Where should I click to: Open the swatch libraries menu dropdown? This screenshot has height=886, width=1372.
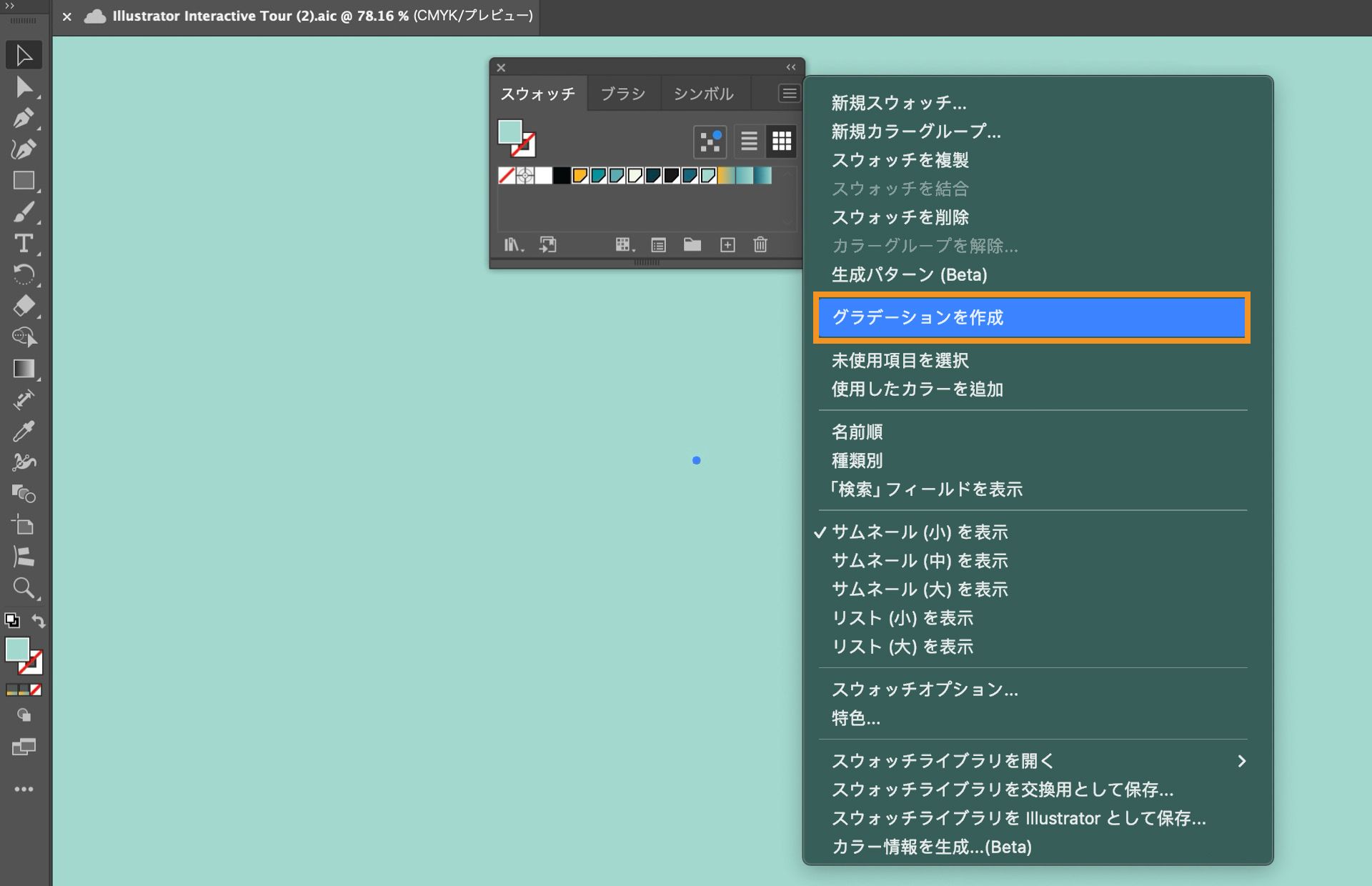click(514, 245)
